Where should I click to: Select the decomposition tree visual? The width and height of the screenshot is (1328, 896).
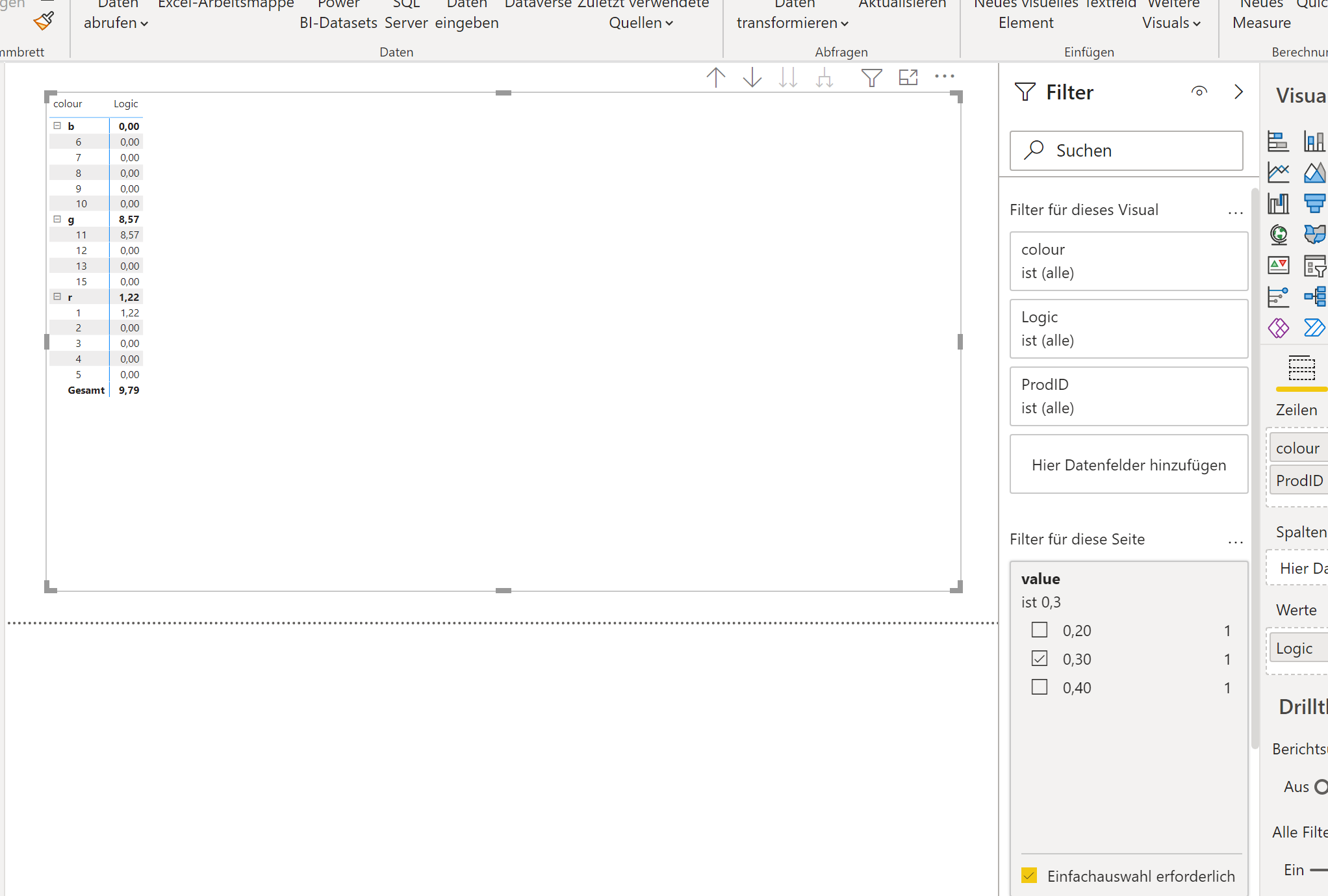coord(1314,297)
